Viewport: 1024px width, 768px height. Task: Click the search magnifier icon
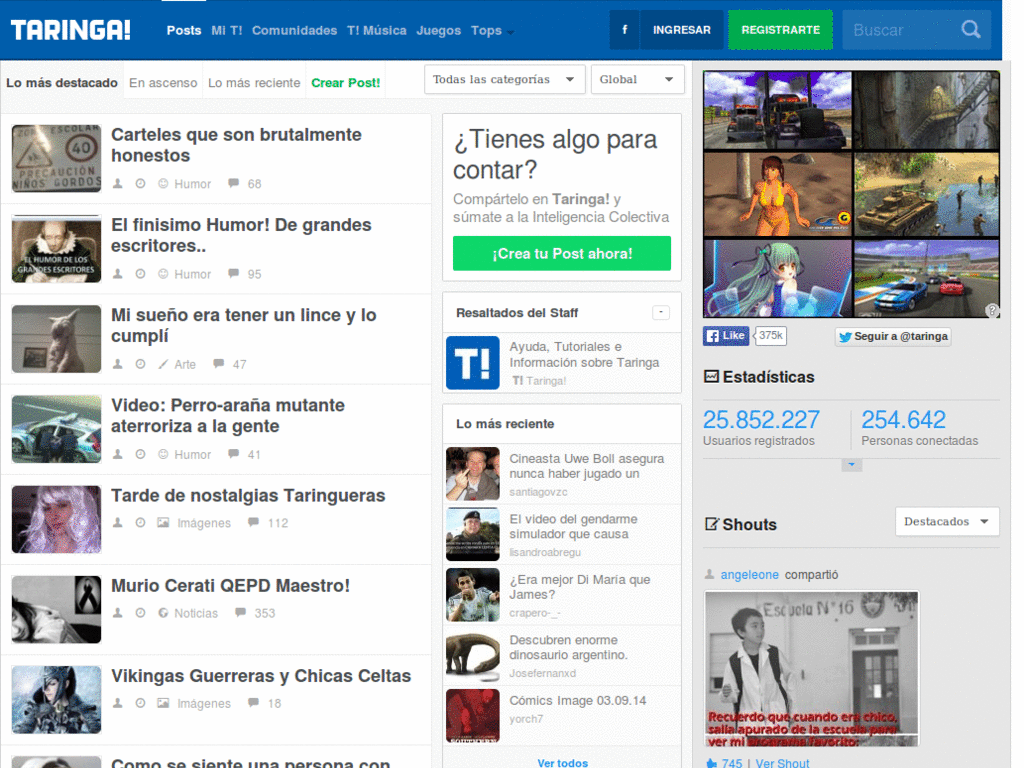pos(971,29)
